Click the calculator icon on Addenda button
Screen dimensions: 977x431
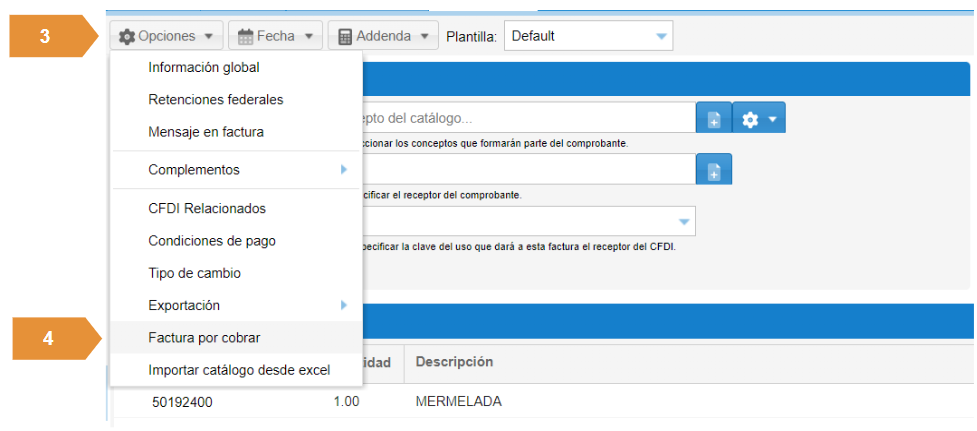click(345, 36)
